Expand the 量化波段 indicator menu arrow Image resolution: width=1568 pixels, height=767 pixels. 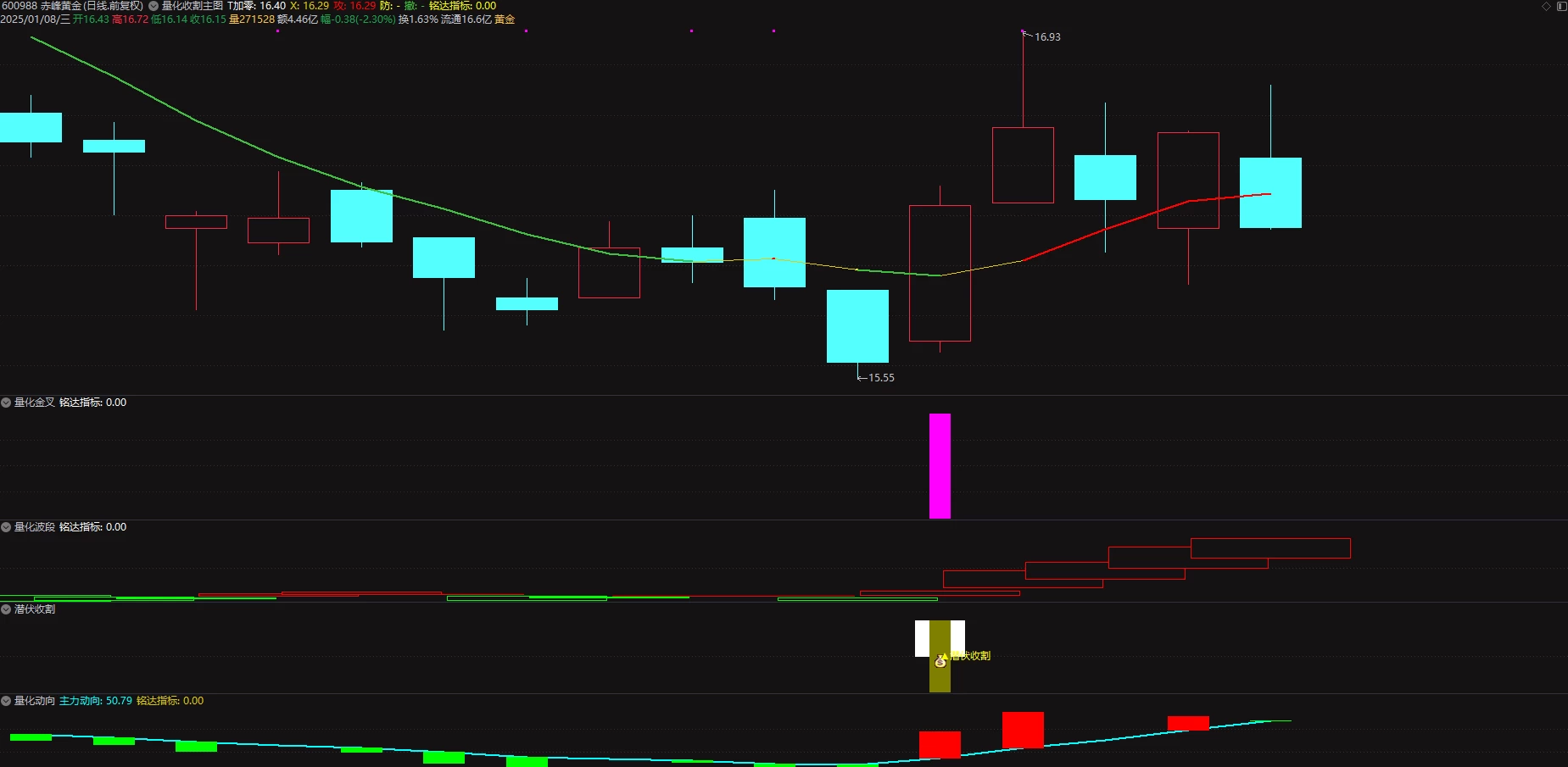6,527
